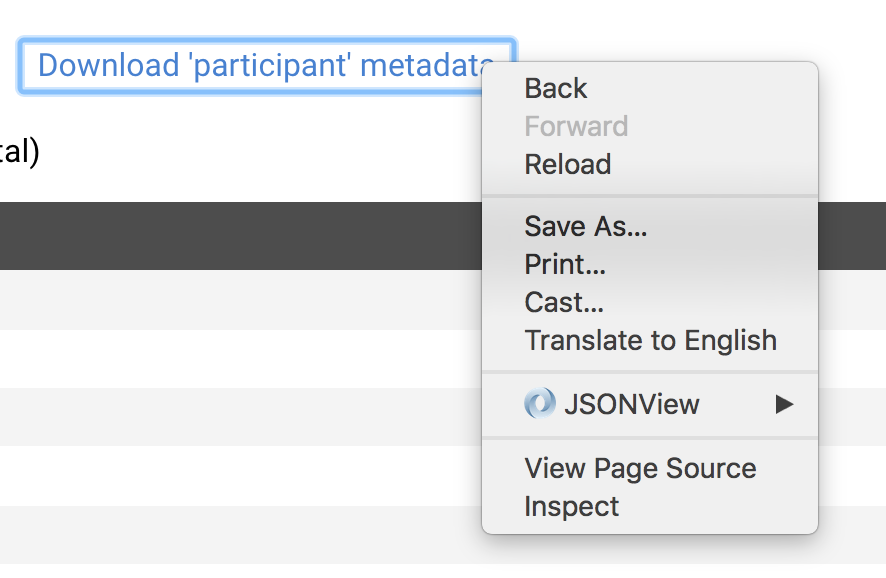Choose Translate to English
The height and width of the screenshot is (578, 886).
pyautogui.click(x=650, y=340)
